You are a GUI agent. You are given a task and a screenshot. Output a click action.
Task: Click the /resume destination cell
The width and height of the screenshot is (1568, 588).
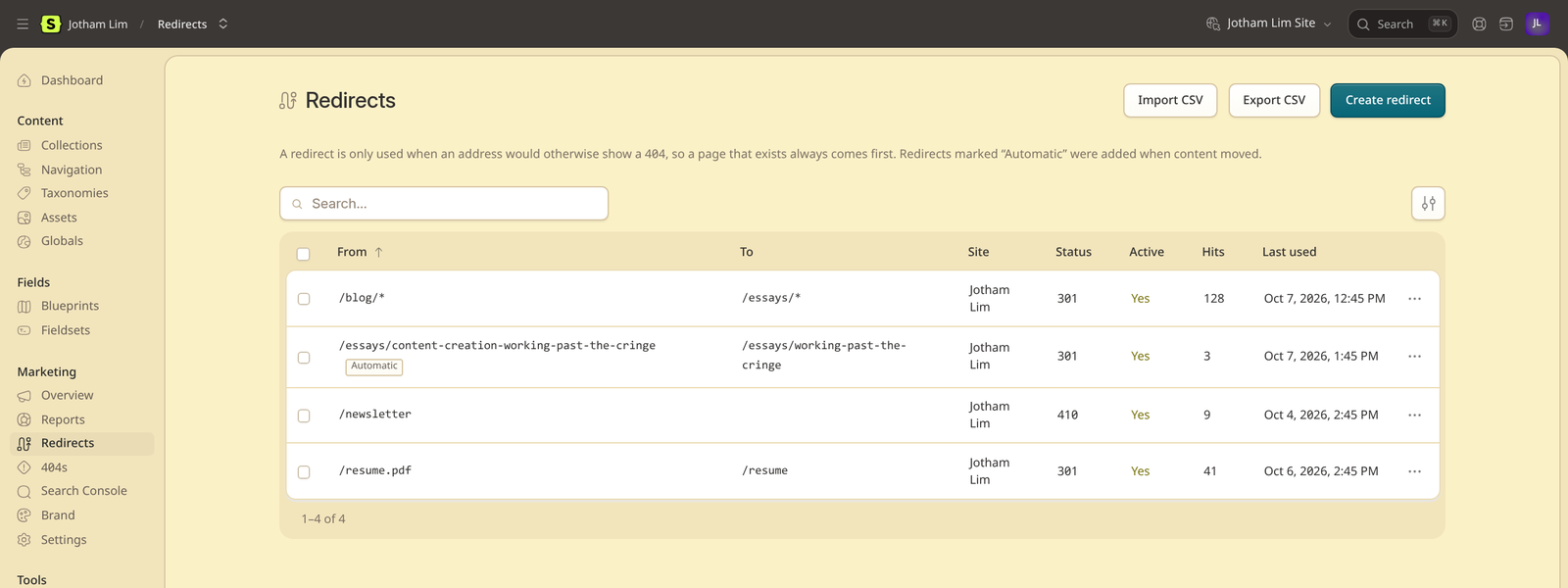coord(764,470)
